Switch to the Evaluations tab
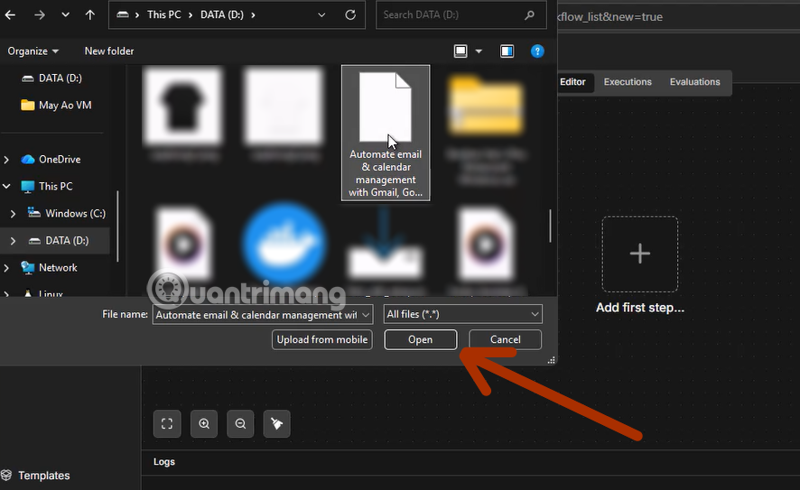The image size is (800, 490). [695, 82]
